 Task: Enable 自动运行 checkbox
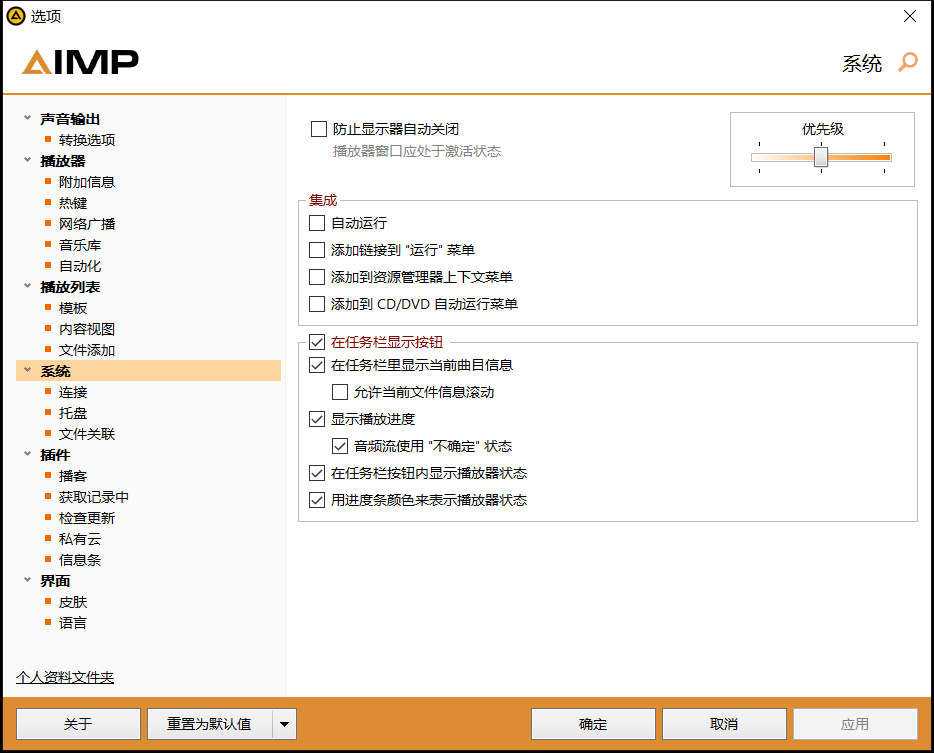[317, 223]
